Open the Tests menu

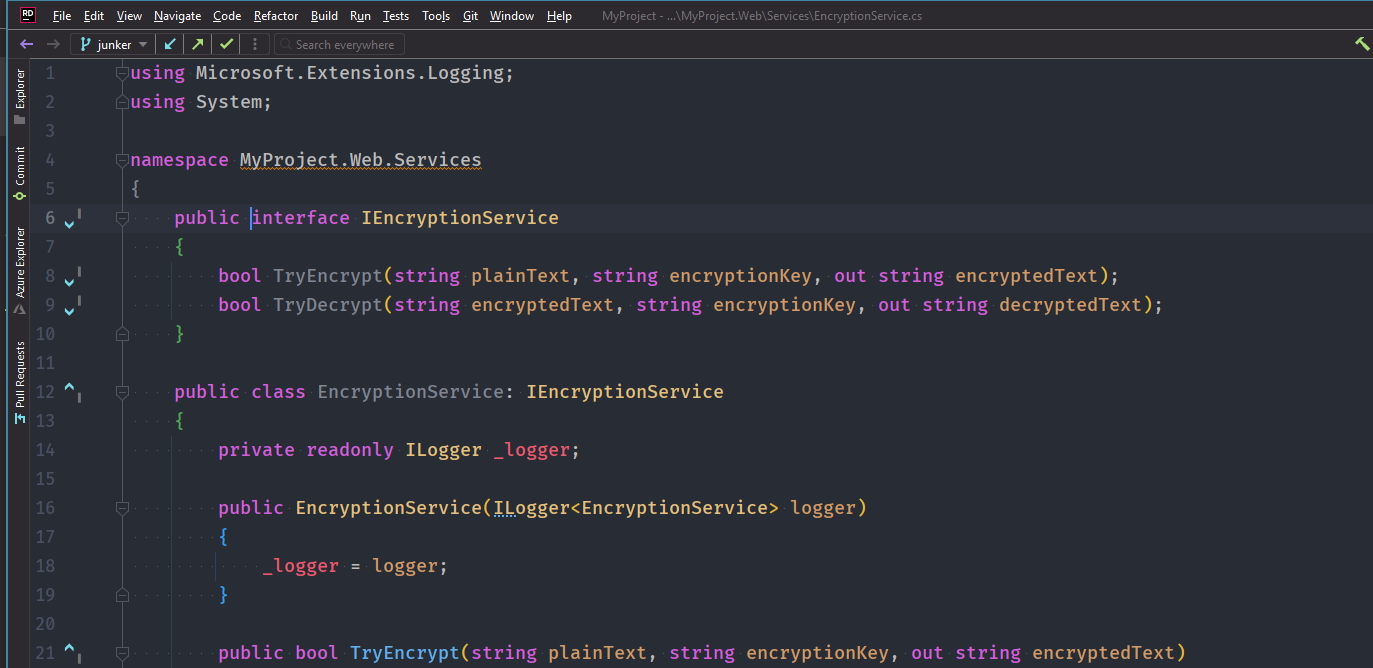[396, 16]
